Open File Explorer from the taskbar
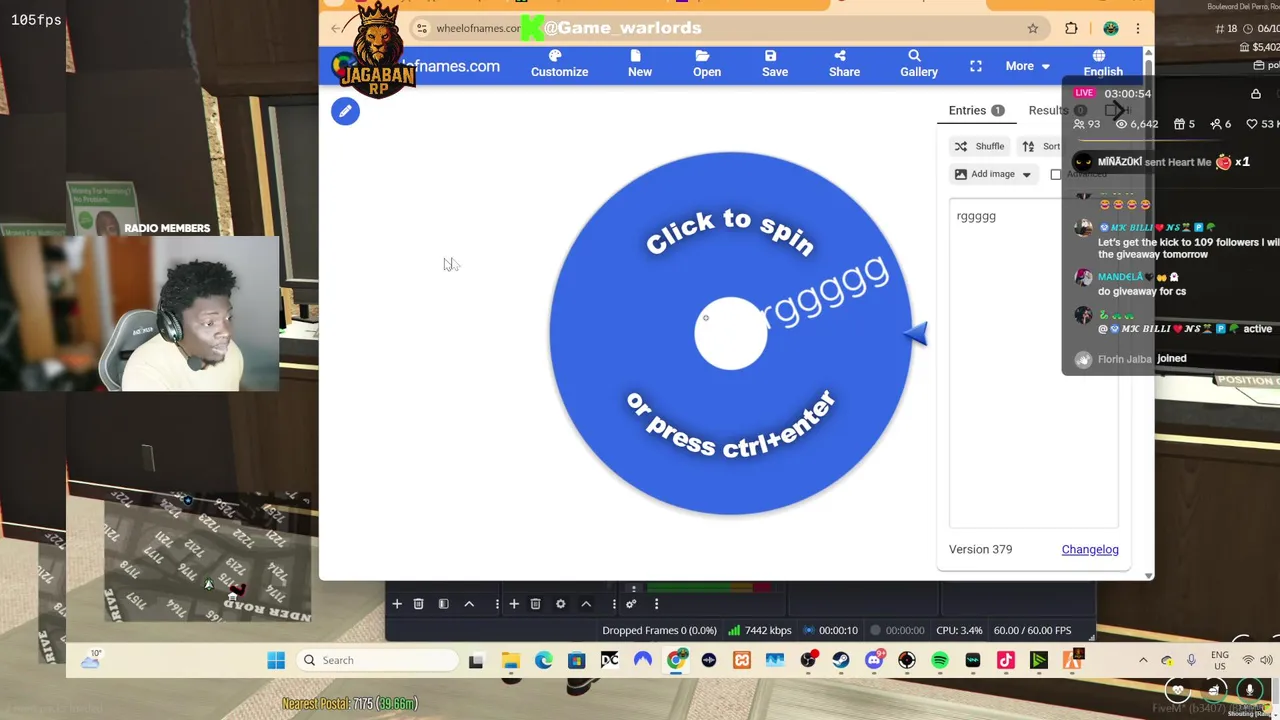The image size is (1280, 720). tap(511, 660)
